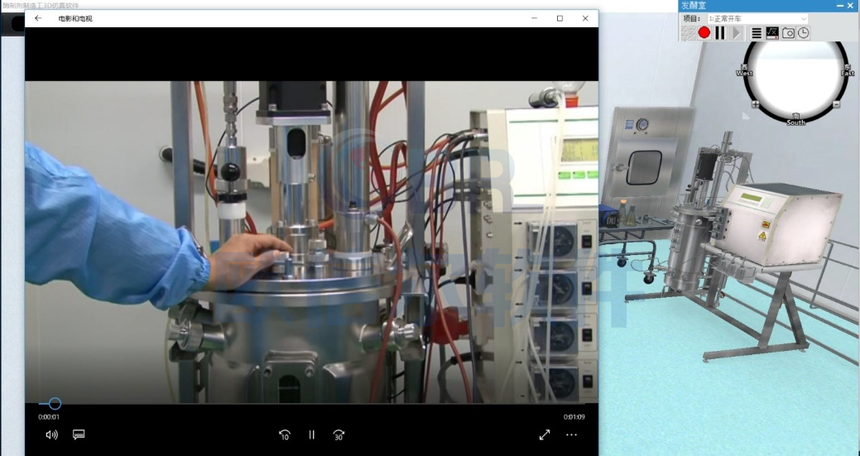
Task: Click the lightning bolt icon in the simulation toolbar
Action: point(689,33)
